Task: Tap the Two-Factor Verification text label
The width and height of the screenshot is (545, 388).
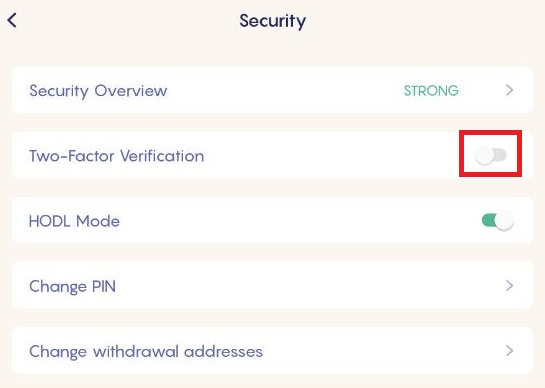Action: (x=116, y=156)
